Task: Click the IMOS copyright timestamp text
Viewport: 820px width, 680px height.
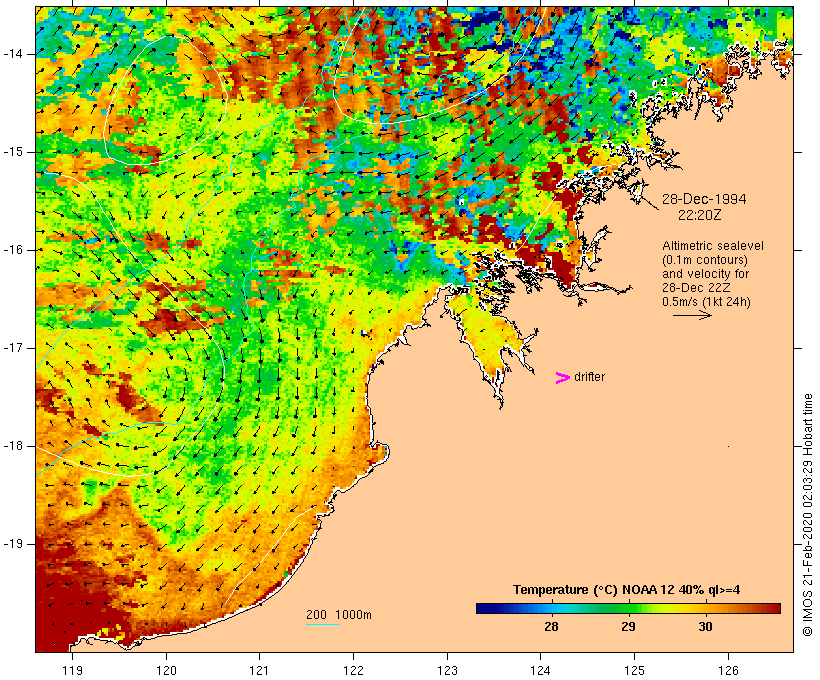Action: point(807,515)
